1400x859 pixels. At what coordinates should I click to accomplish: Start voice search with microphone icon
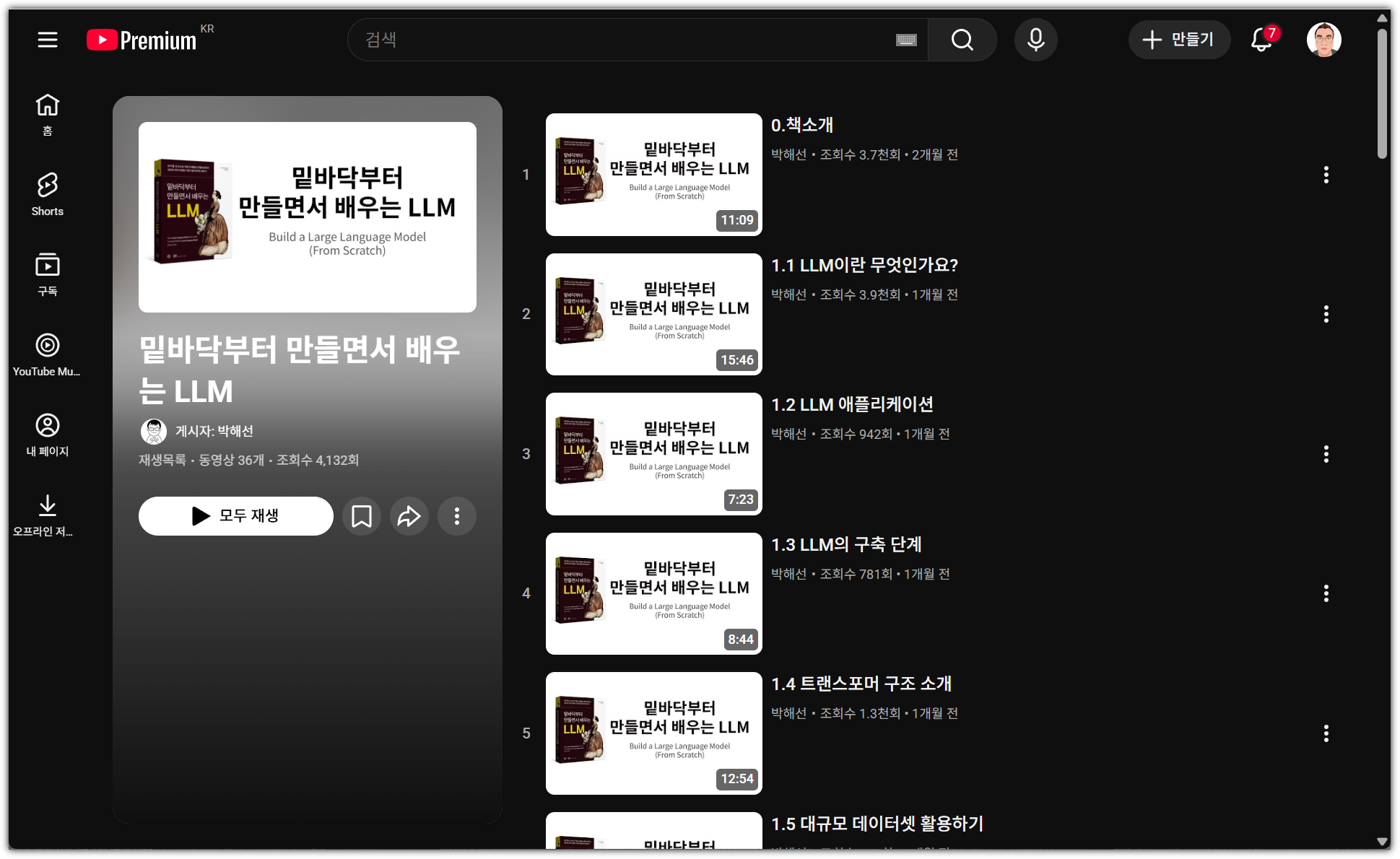tap(1035, 40)
